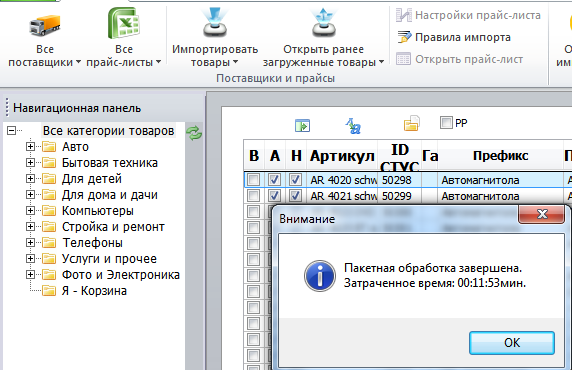Image resolution: width=572 pixels, height=370 pixels.
Task: Check column В box for AR 4021 row
Action: coord(254,196)
